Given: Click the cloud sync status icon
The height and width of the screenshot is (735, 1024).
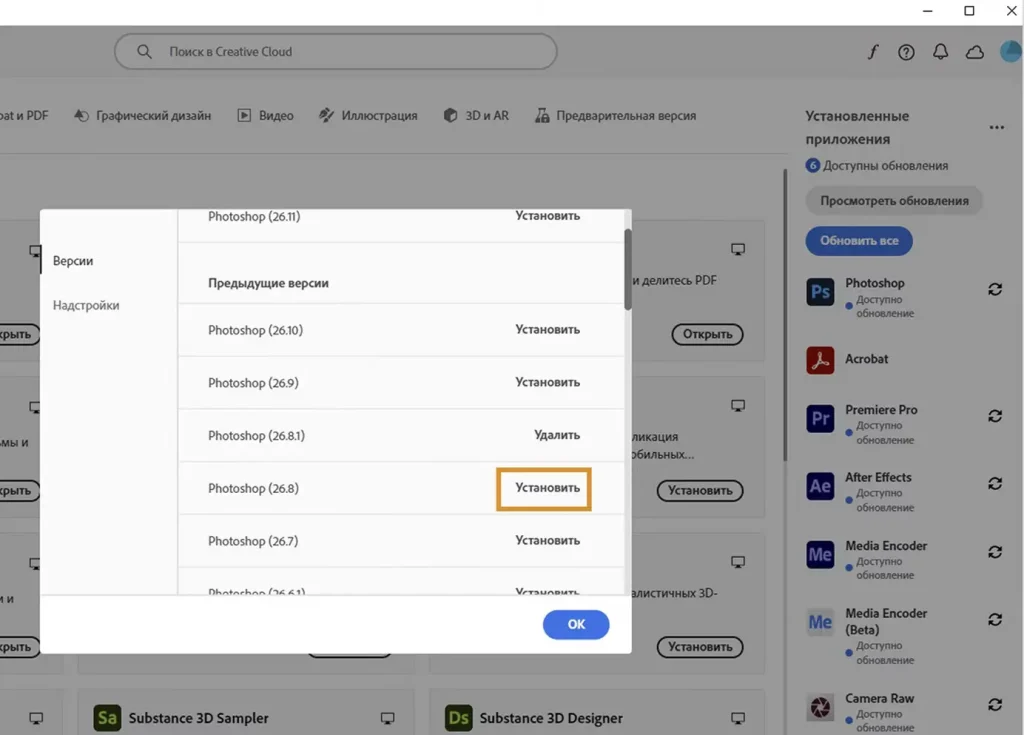Looking at the screenshot, I should 974,53.
